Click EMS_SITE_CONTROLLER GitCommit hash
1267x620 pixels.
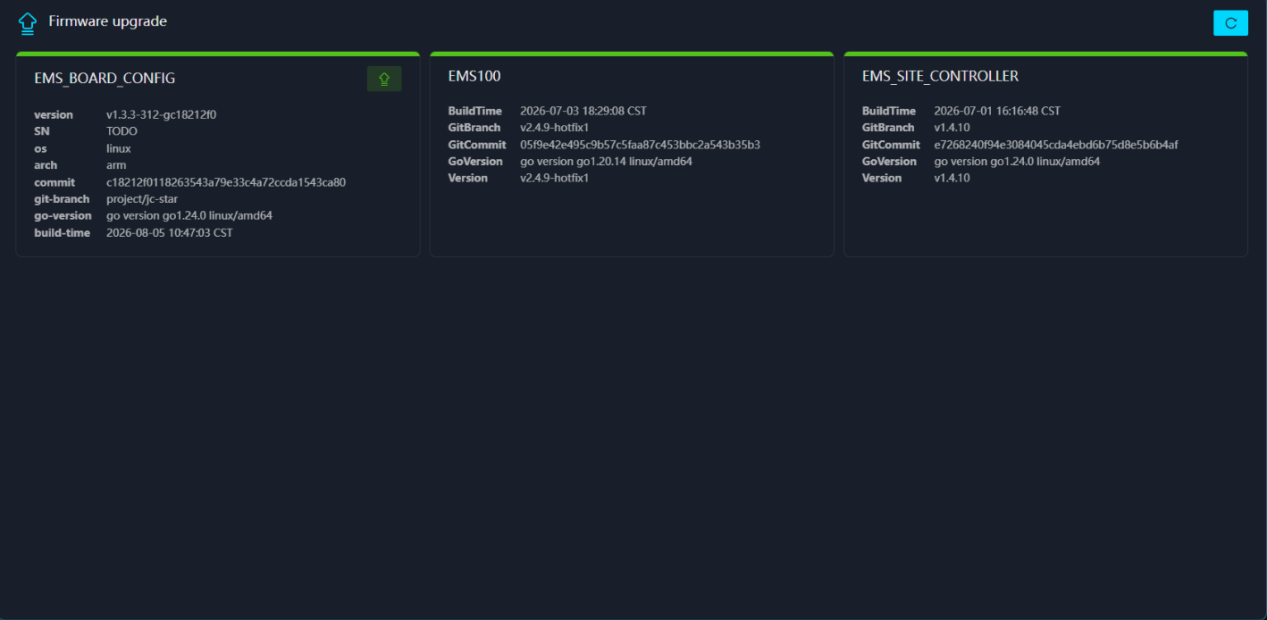click(1056, 145)
